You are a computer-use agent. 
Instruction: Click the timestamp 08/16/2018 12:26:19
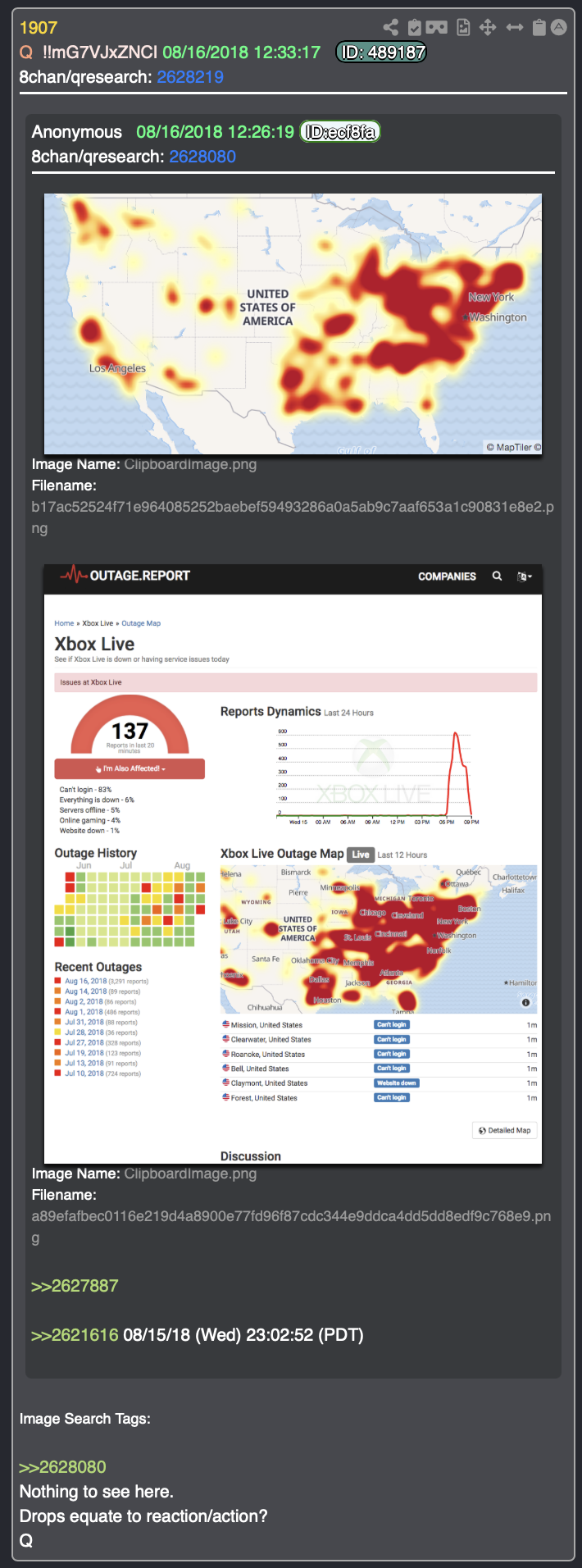tap(215, 132)
